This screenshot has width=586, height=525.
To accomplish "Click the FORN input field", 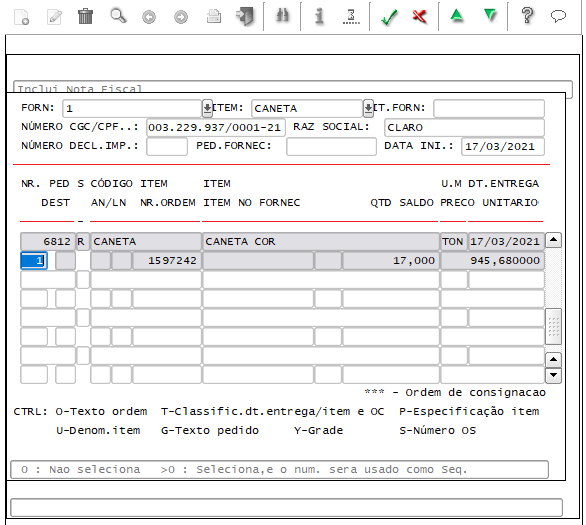I will tap(132, 108).
